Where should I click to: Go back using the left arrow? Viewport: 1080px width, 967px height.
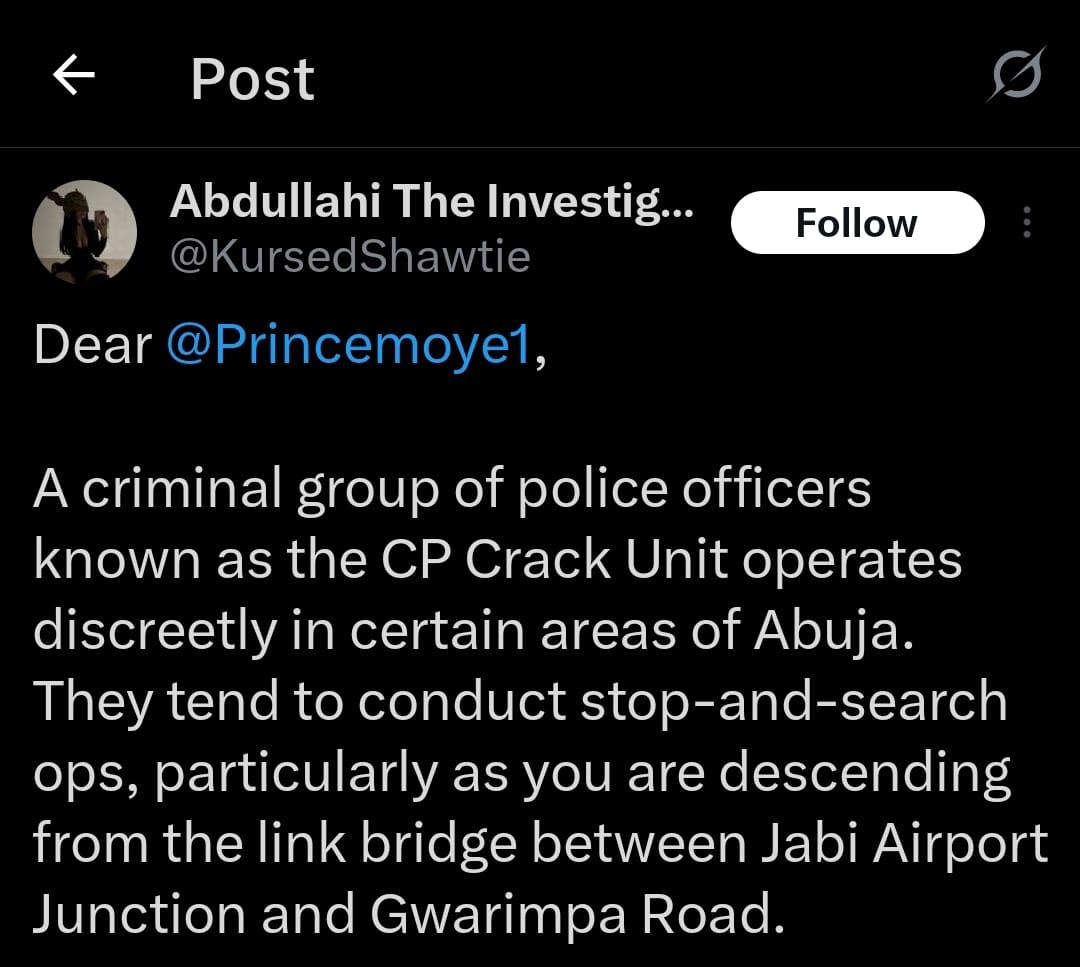[74, 74]
